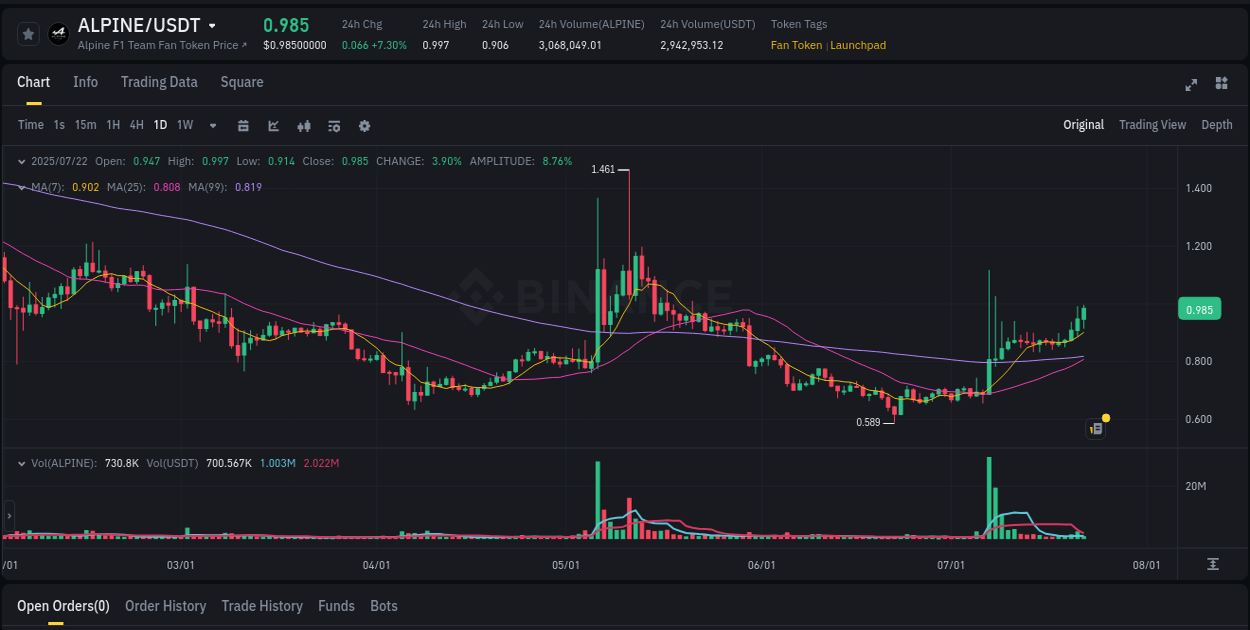Screen dimensions: 1250x630
Task: Select the line chart style icon
Action: click(x=272, y=126)
